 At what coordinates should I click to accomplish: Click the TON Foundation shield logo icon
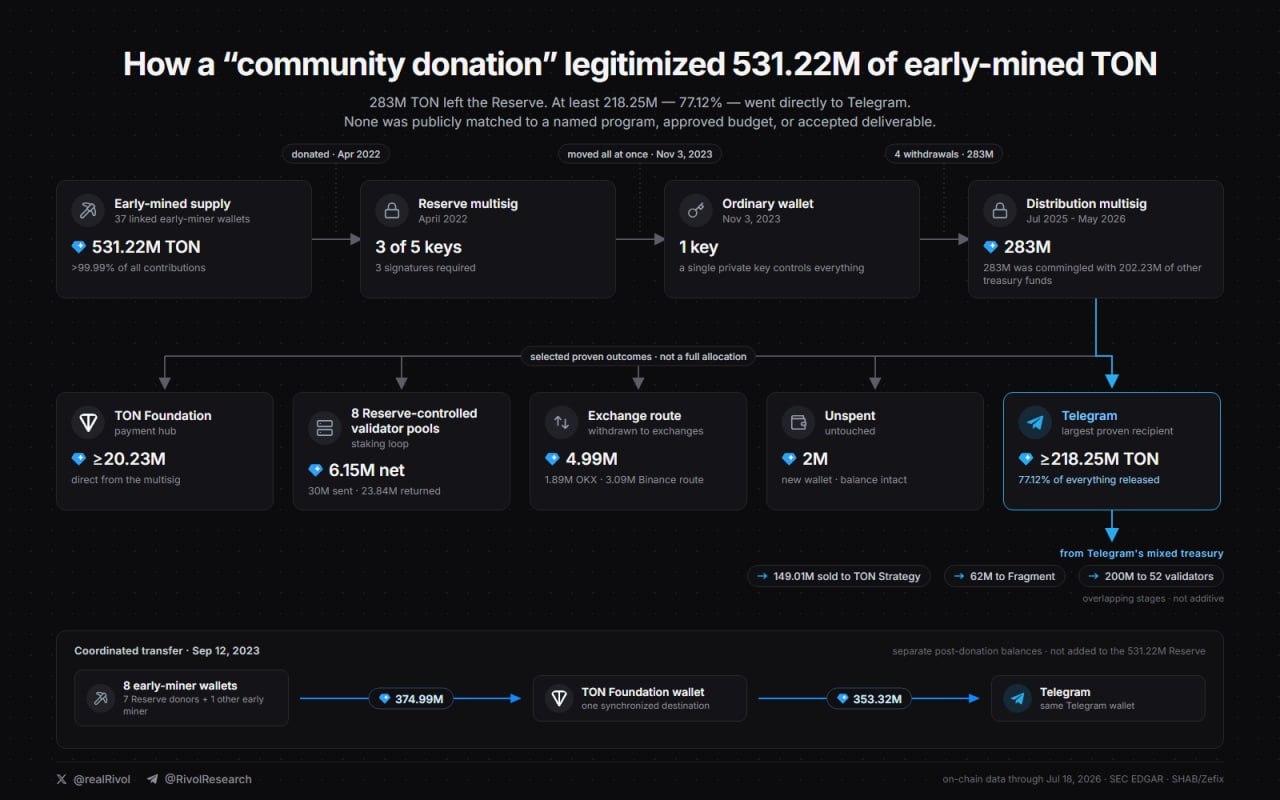point(88,422)
